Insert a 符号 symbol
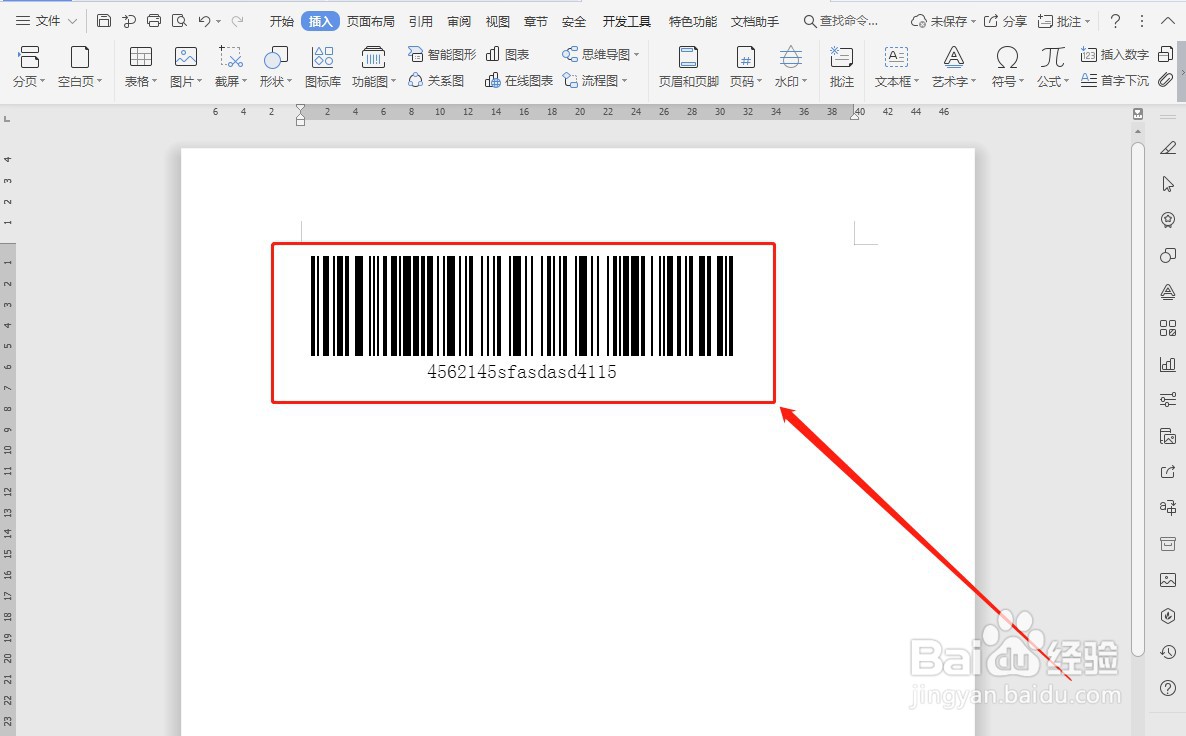The height and width of the screenshot is (736, 1186). click(1007, 67)
